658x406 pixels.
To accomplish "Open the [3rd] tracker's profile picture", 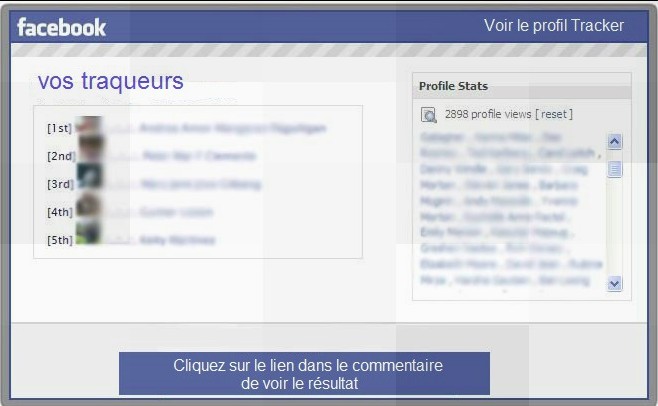I will coord(89,175).
